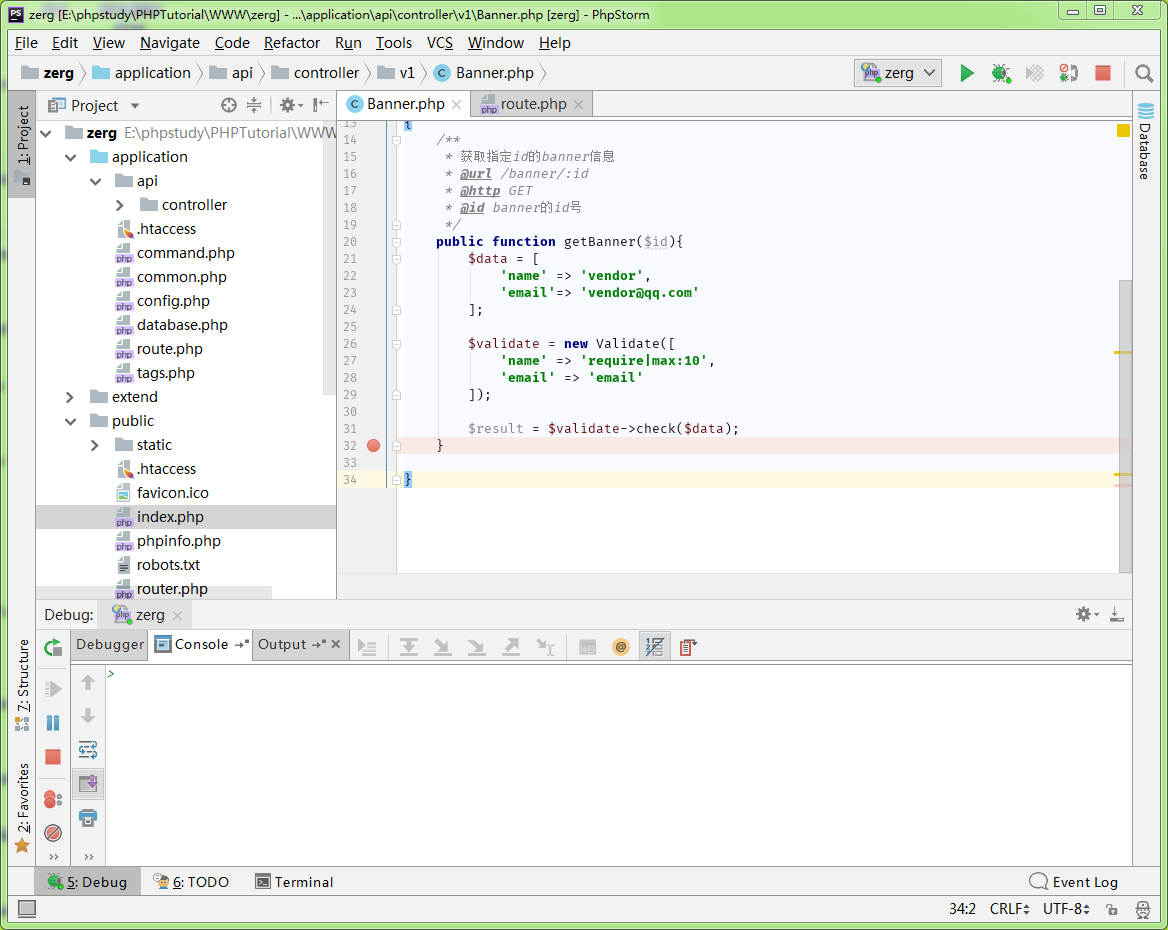Click the Evaluate Expression '@' icon
This screenshot has height=930, width=1168.
coord(621,647)
